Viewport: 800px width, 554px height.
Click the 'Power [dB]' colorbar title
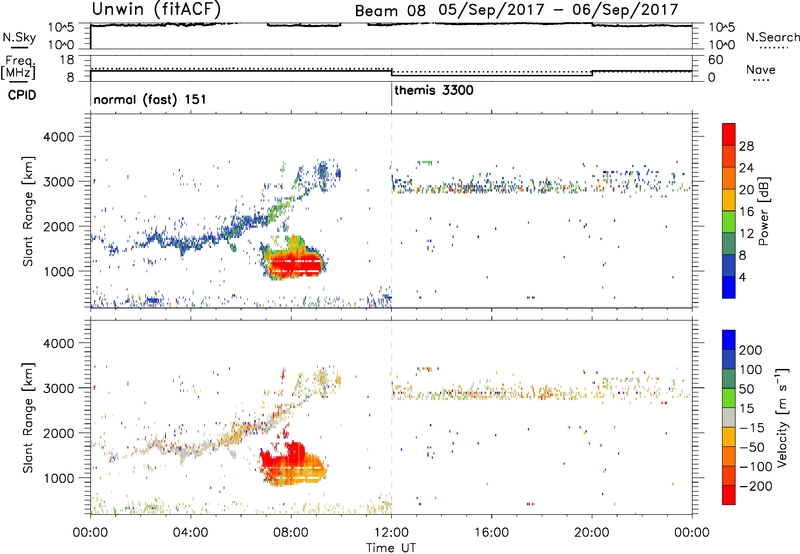(x=764, y=211)
